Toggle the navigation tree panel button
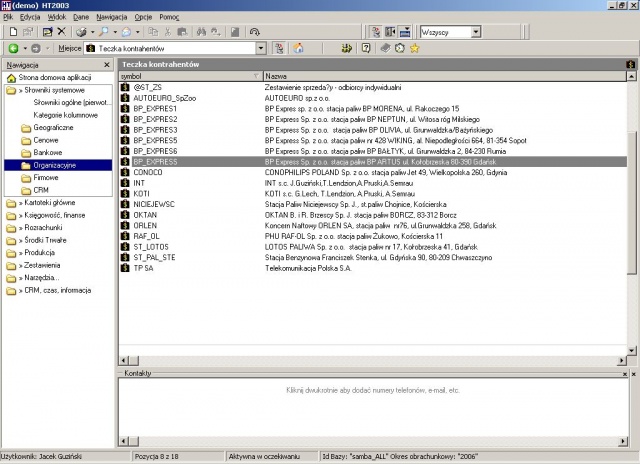Image resolution: width=640 pixels, height=464 pixels. coord(376,32)
